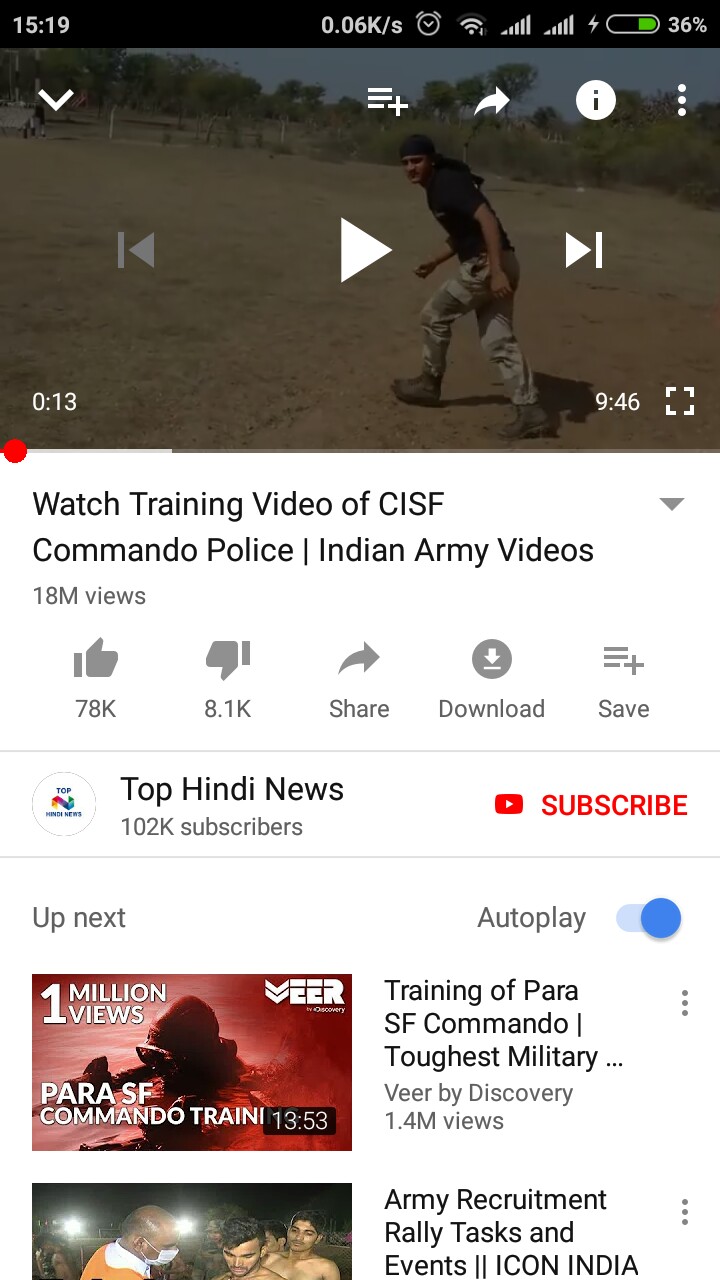Viewport: 720px width, 1280px height.
Task: Expand the video description arrow
Action: tap(672, 504)
